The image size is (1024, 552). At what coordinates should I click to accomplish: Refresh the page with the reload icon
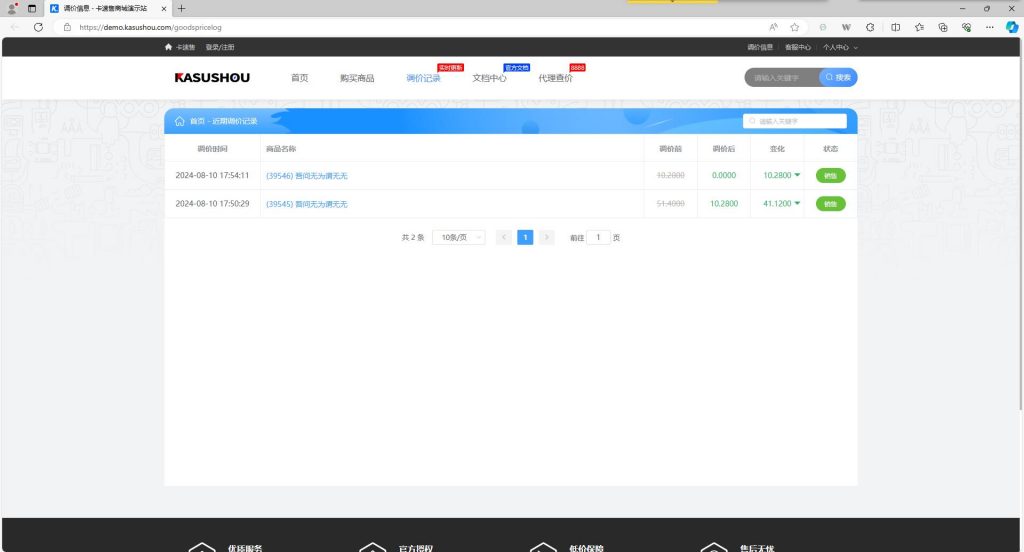coord(38,27)
